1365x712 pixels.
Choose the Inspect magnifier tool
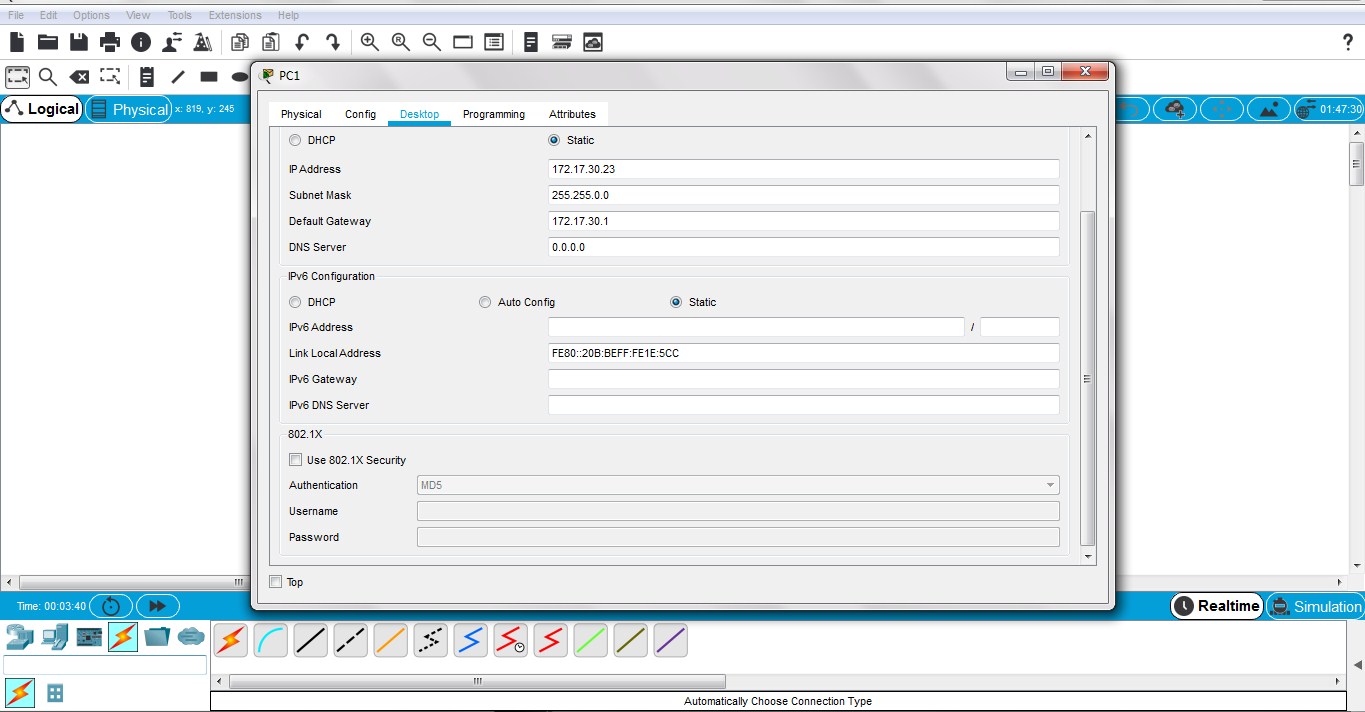point(48,77)
